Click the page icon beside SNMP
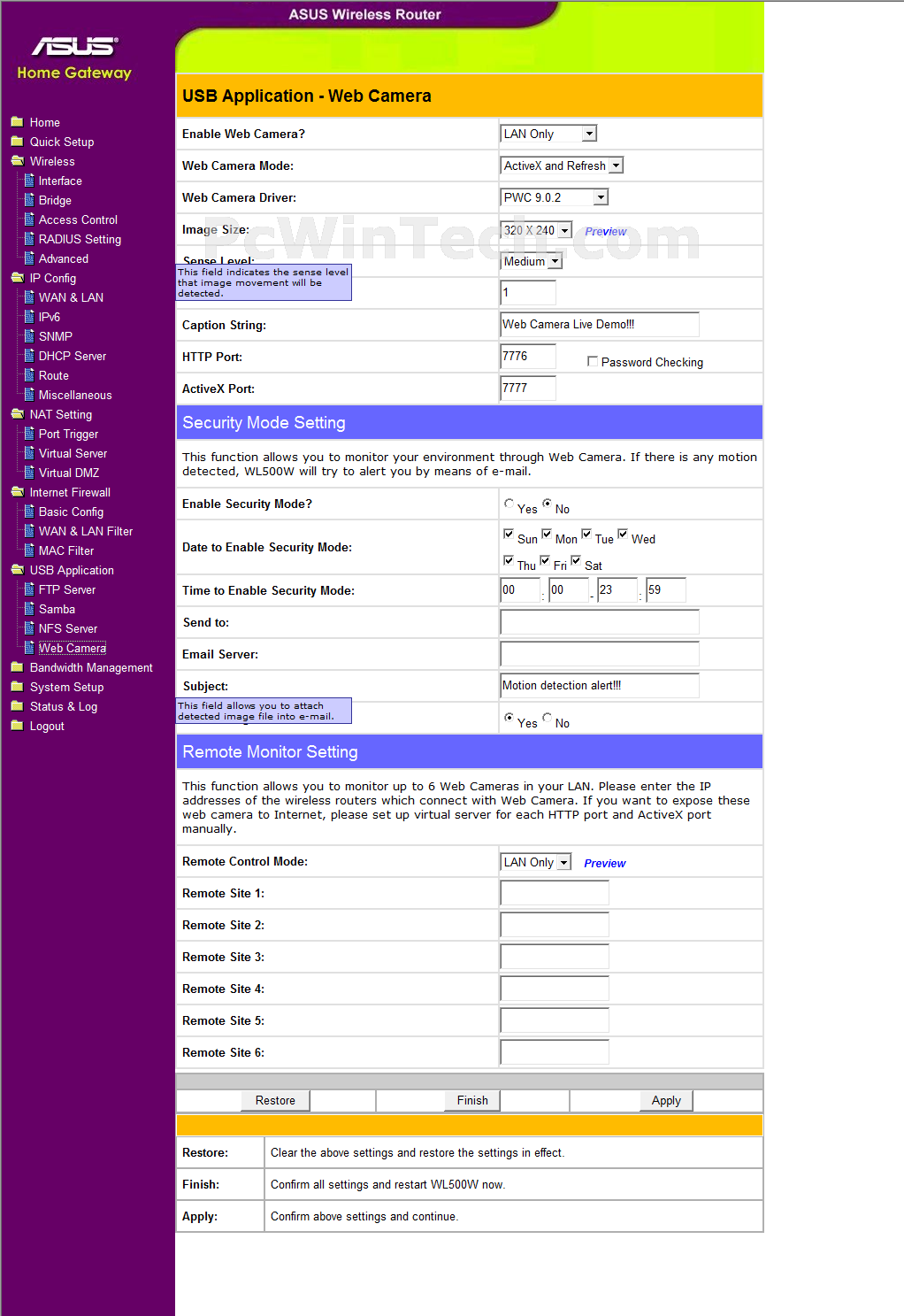The width and height of the screenshot is (904, 1316). point(29,336)
